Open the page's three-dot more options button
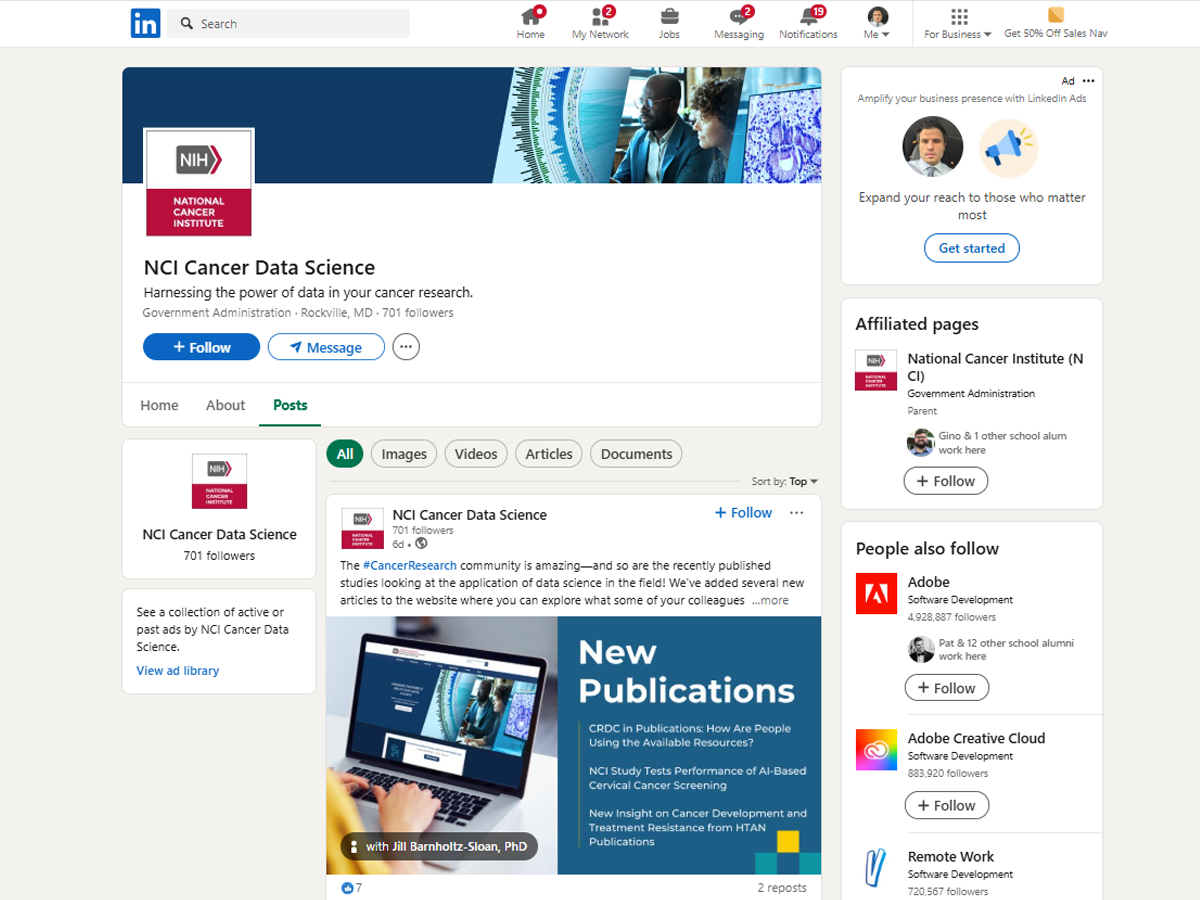The height and width of the screenshot is (900, 1200). (405, 347)
